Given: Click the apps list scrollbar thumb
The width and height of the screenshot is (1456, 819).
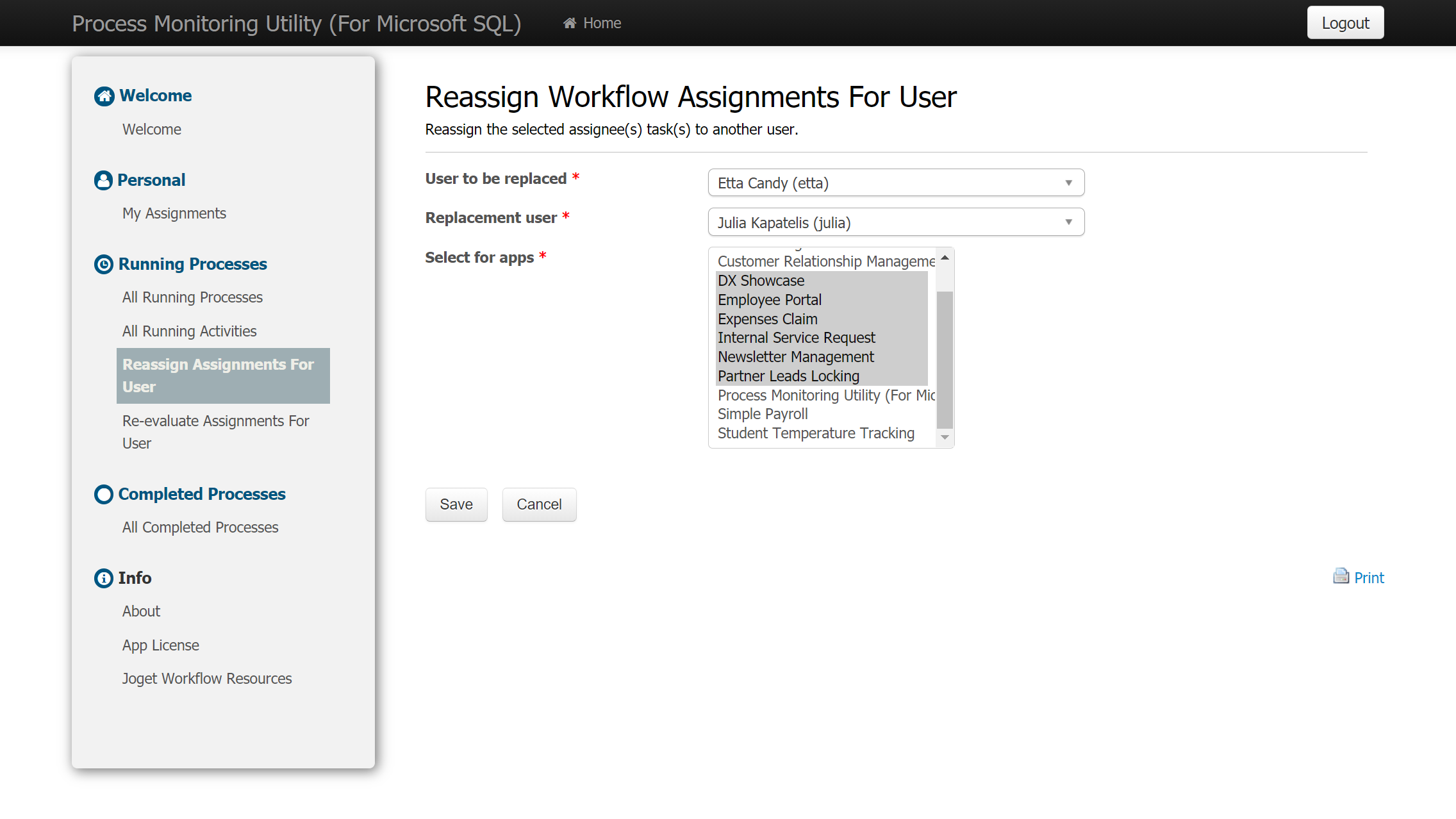Looking at the screenshot, I should tap(945, 360).
